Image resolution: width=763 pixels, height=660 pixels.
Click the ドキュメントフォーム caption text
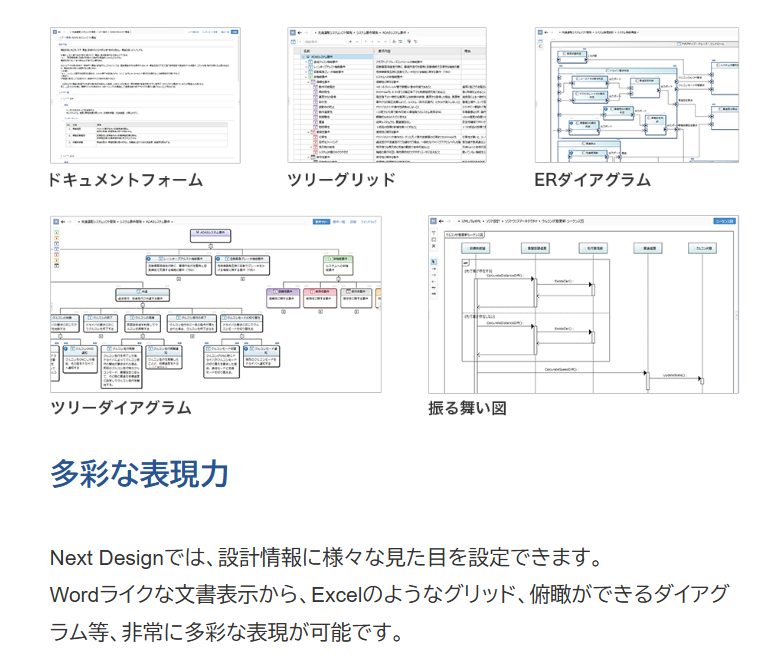point(126,180)
